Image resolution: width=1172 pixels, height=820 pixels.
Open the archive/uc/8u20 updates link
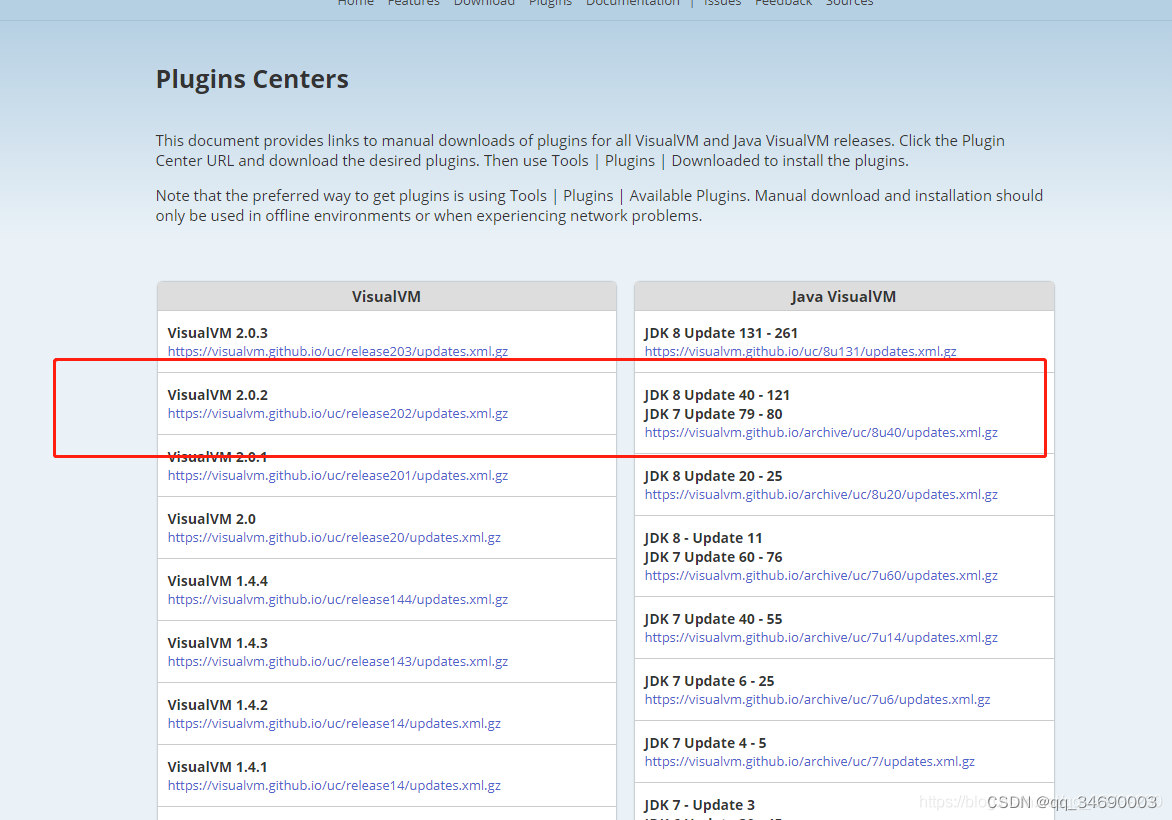tap(821, 495)
